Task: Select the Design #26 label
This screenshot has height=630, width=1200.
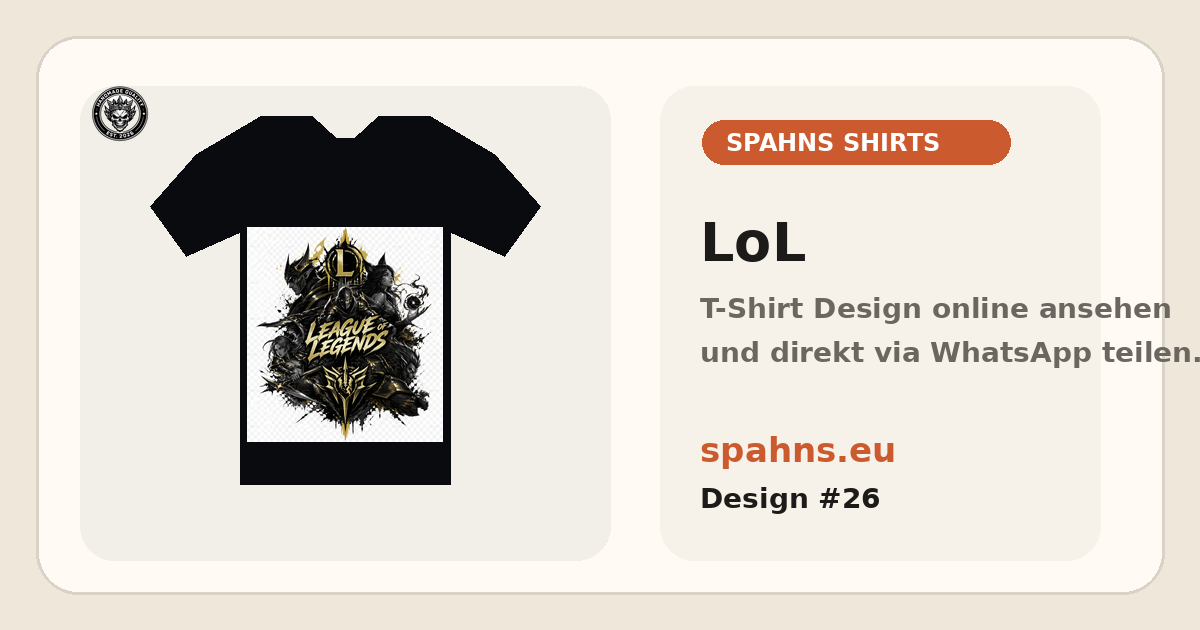Action: tap(790, 499)
